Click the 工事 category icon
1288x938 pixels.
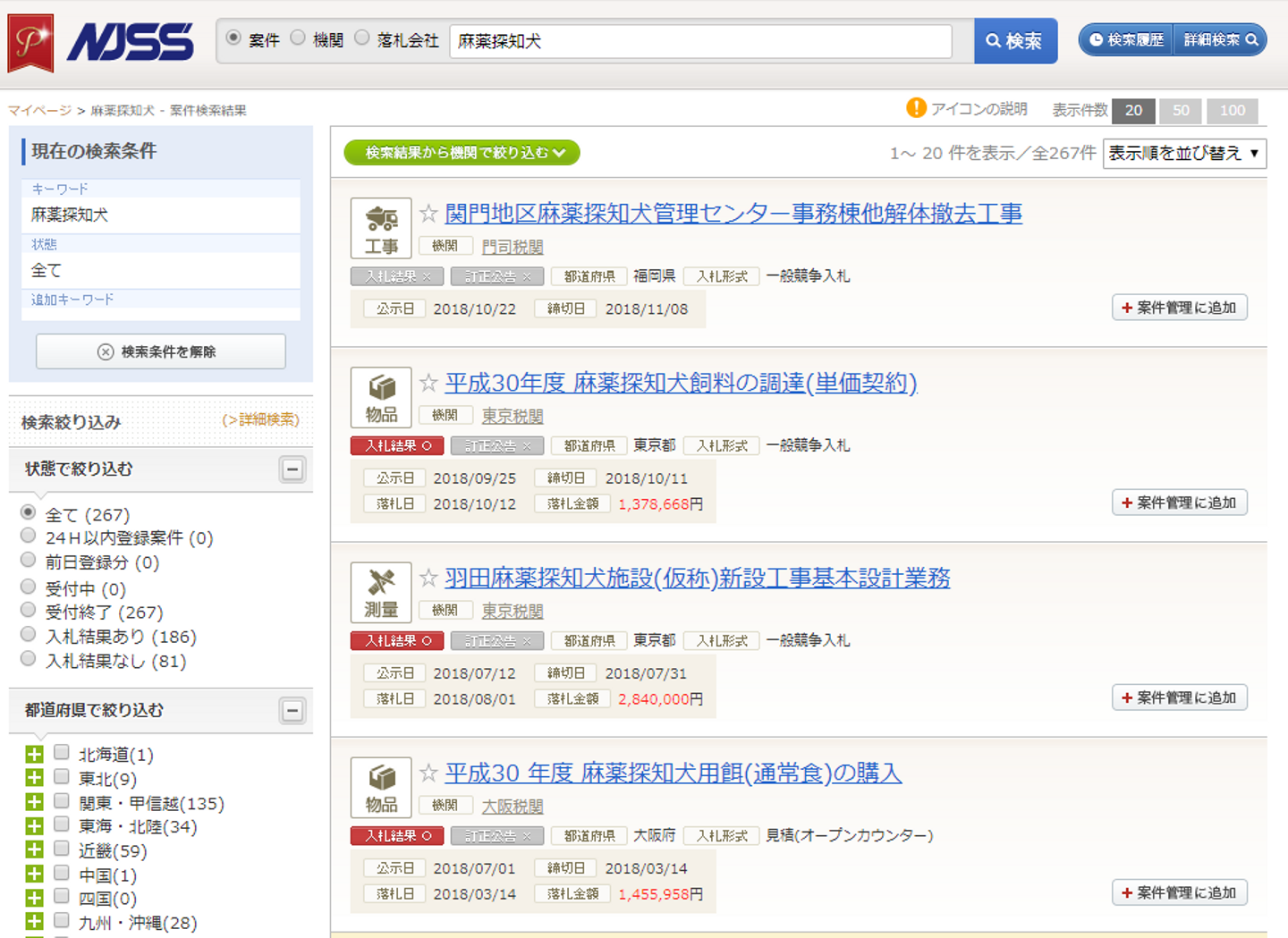coord(381,228)
